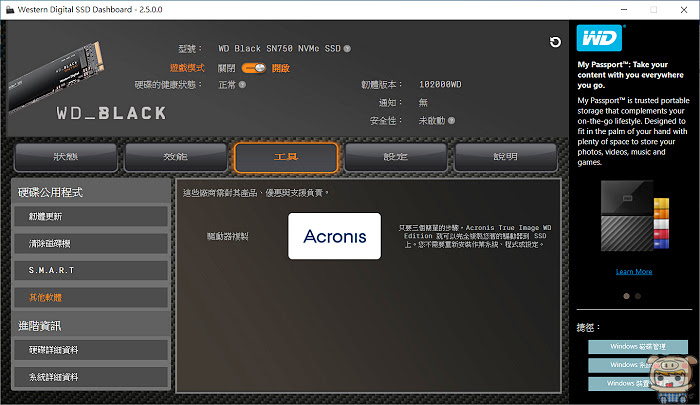Click the 進階資訊 section header
Image resolution: width=700 pixels, height=405 pixels.
pos(39,326)
